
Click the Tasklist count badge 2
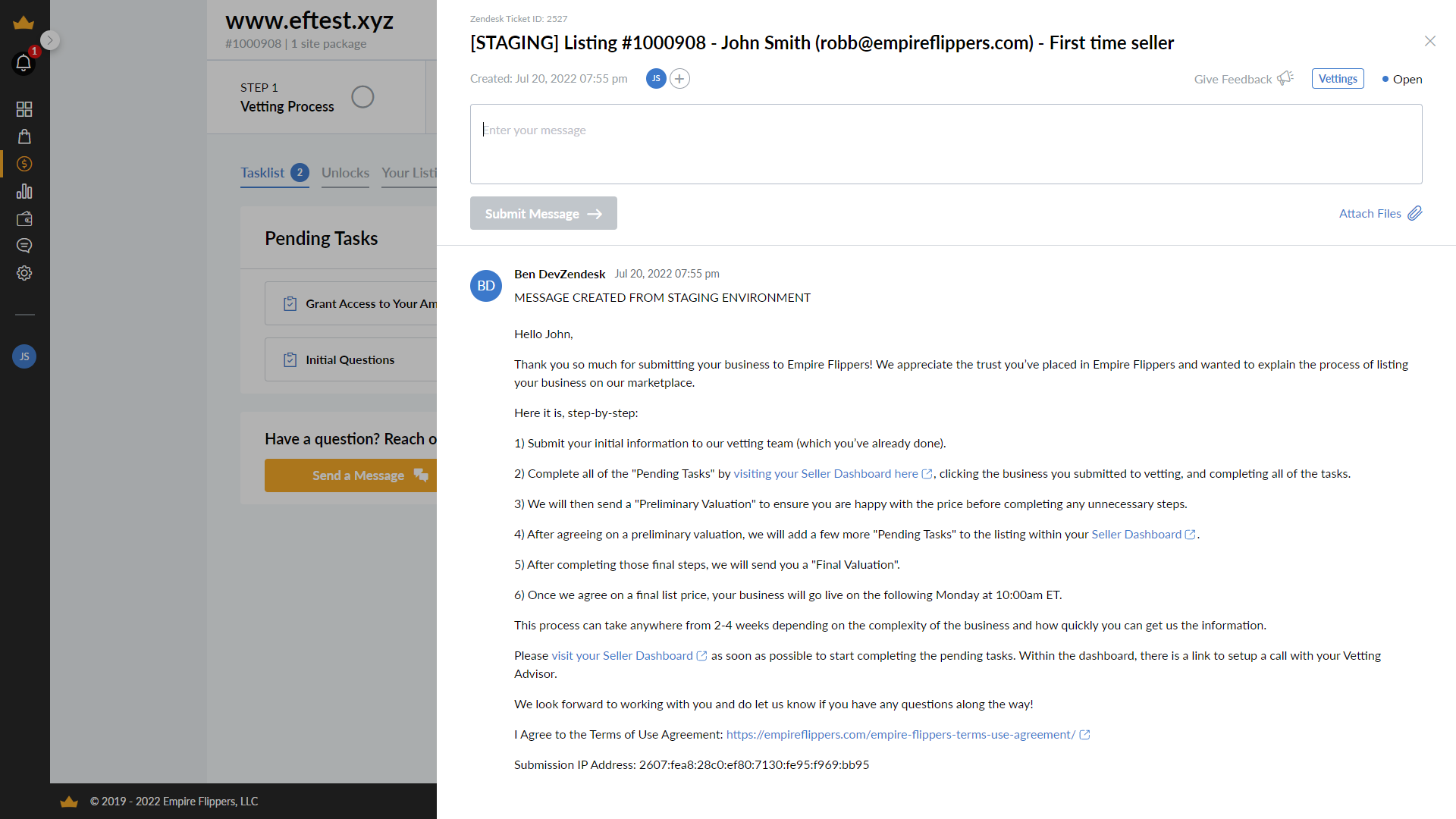pos(300,173)
